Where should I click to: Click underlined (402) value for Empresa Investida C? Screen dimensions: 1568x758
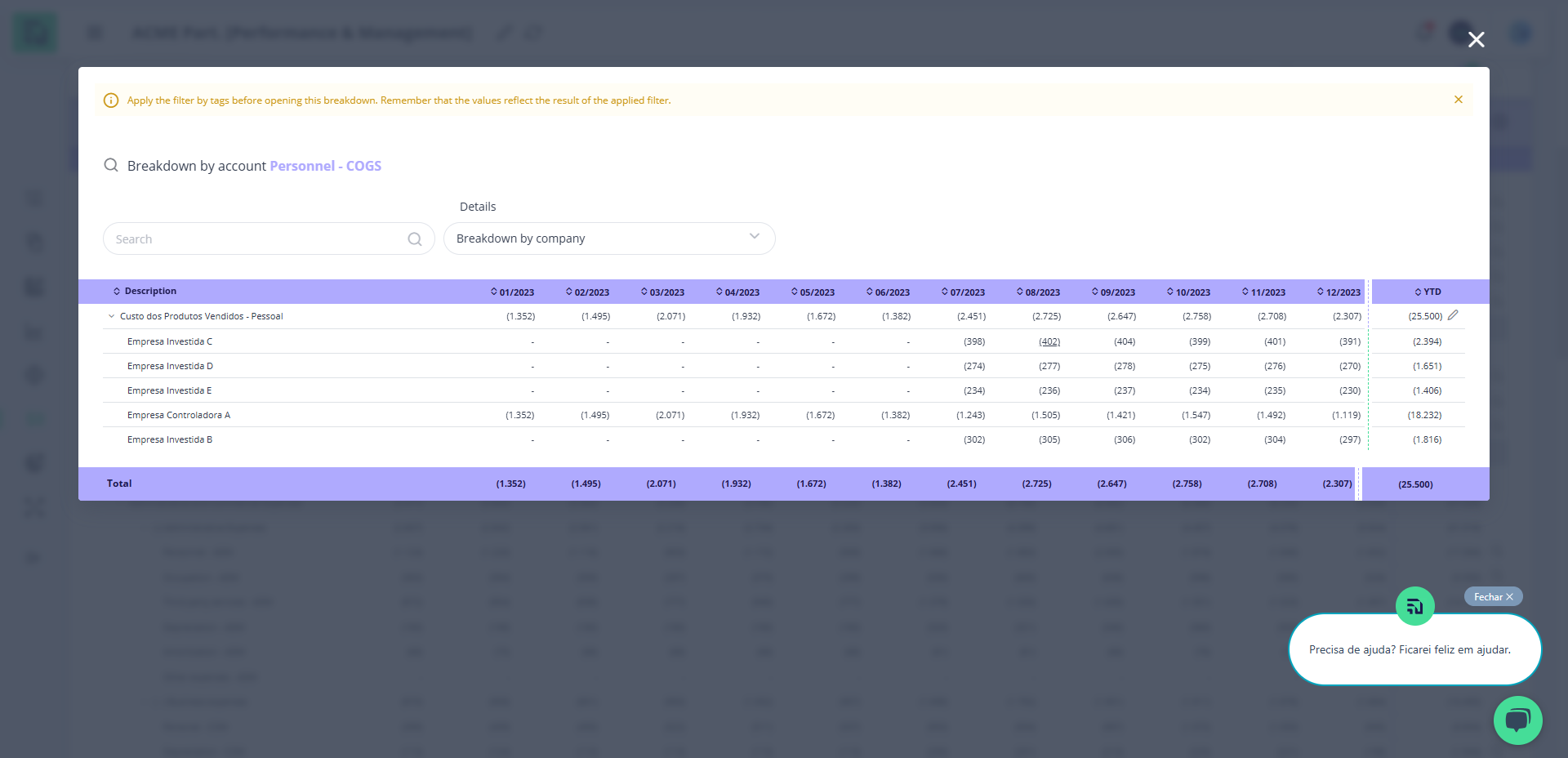click(x=1049, y=341)
